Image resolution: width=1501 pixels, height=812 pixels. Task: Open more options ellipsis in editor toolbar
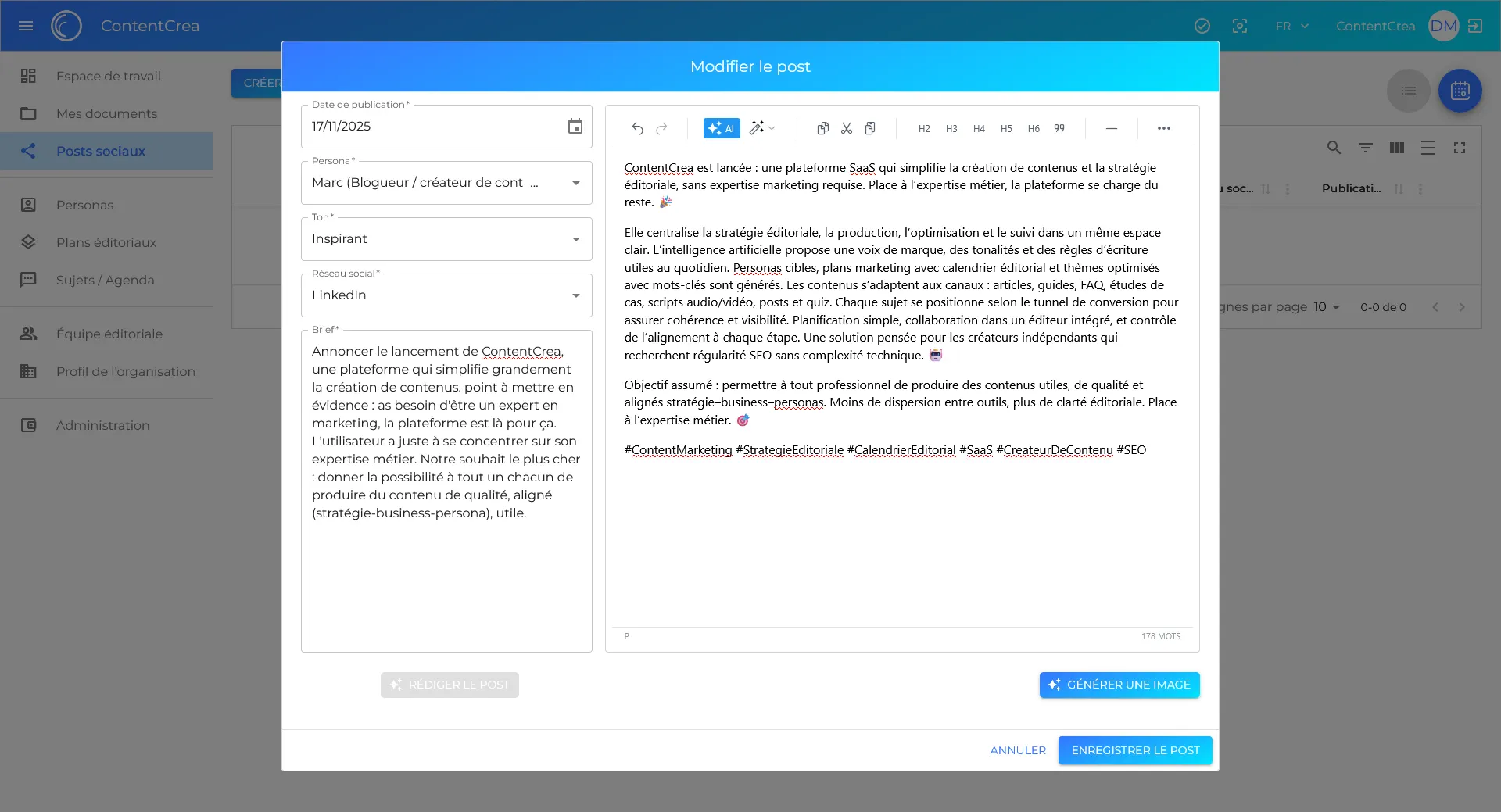(x=1163, y=128)
